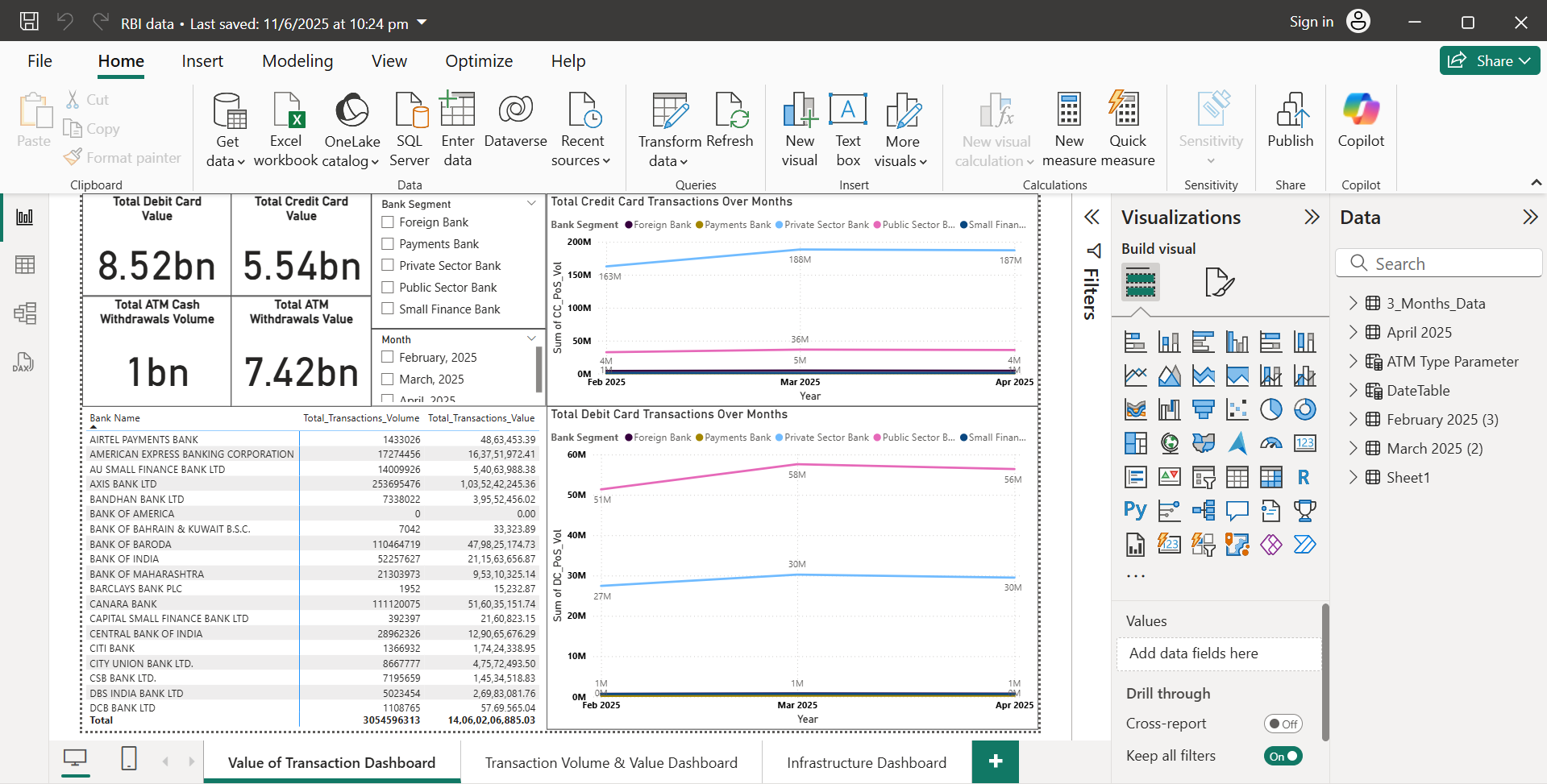Tick the February, 2025 month checkbox
The width and height of the screenshot is (1547, 784).
point(388,357)
